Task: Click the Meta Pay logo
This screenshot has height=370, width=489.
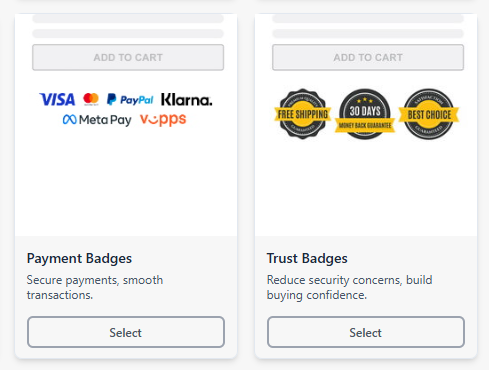Action: pos(97,120)
